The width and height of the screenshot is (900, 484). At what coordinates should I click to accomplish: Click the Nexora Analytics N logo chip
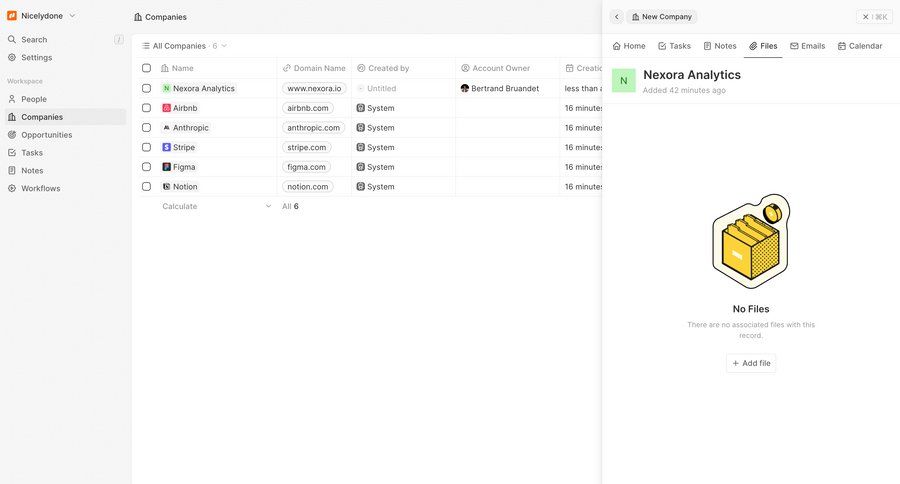(166, 88)
